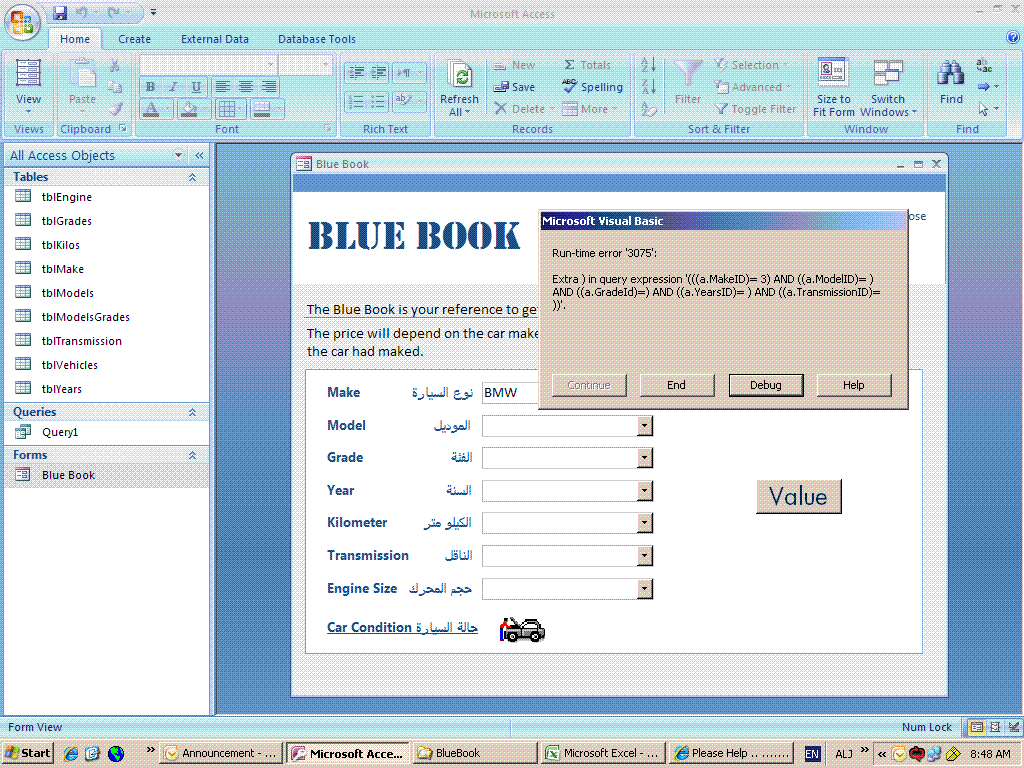
Task: Open the Grade combo box dropdown
Action: [x=645, y=458]
